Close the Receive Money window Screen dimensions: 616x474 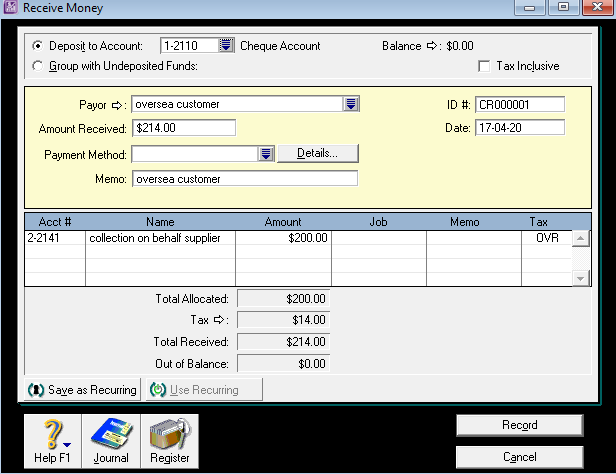tap(597, 7)
